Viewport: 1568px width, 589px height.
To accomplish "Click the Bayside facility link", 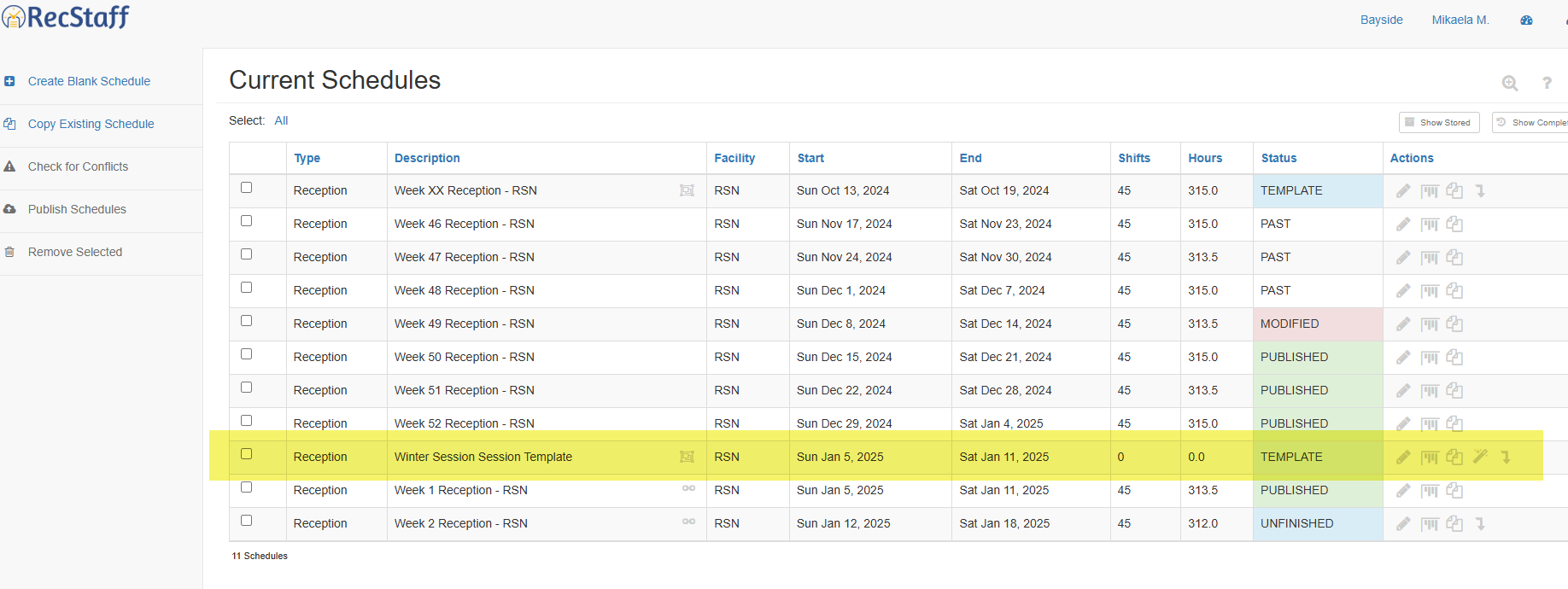I will 1381,20.
